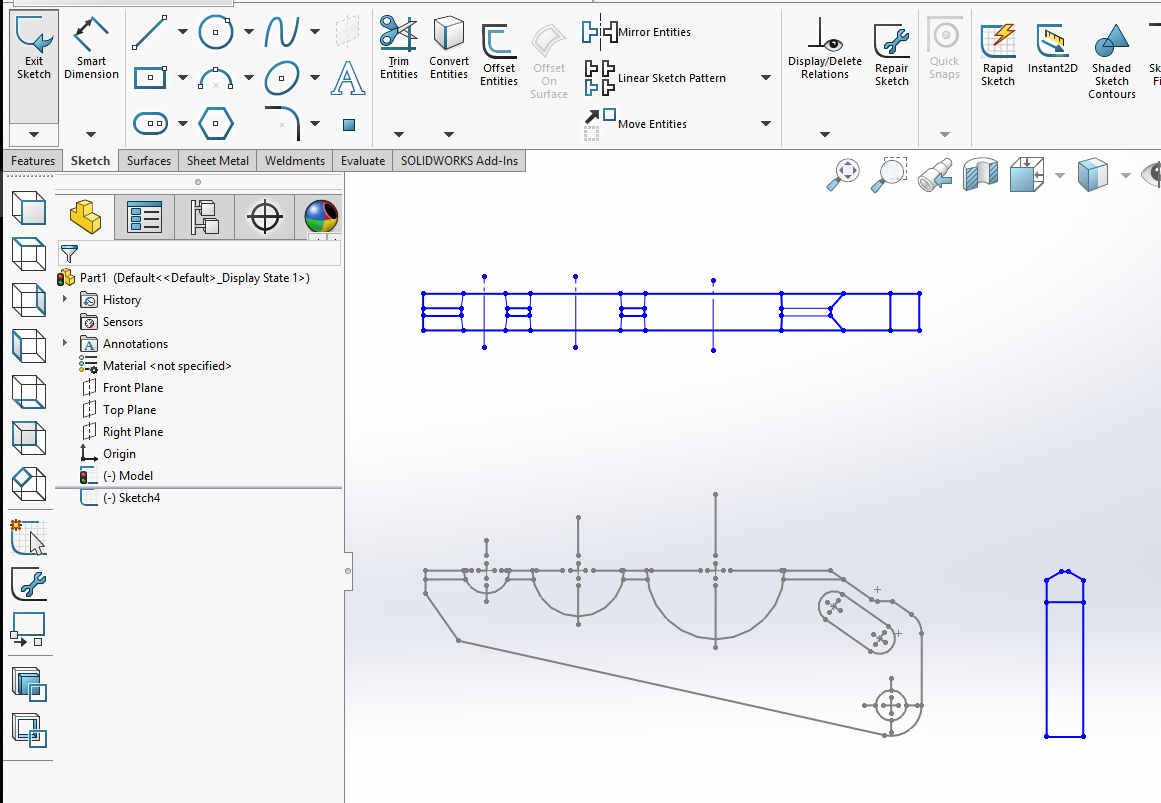1161x803 pixels.
Task: Select Right Plane in the tree
Action: coord(133,431)
